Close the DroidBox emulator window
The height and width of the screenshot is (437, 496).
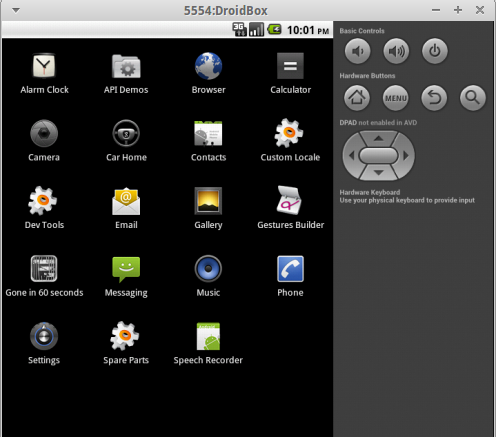(480, 10)
